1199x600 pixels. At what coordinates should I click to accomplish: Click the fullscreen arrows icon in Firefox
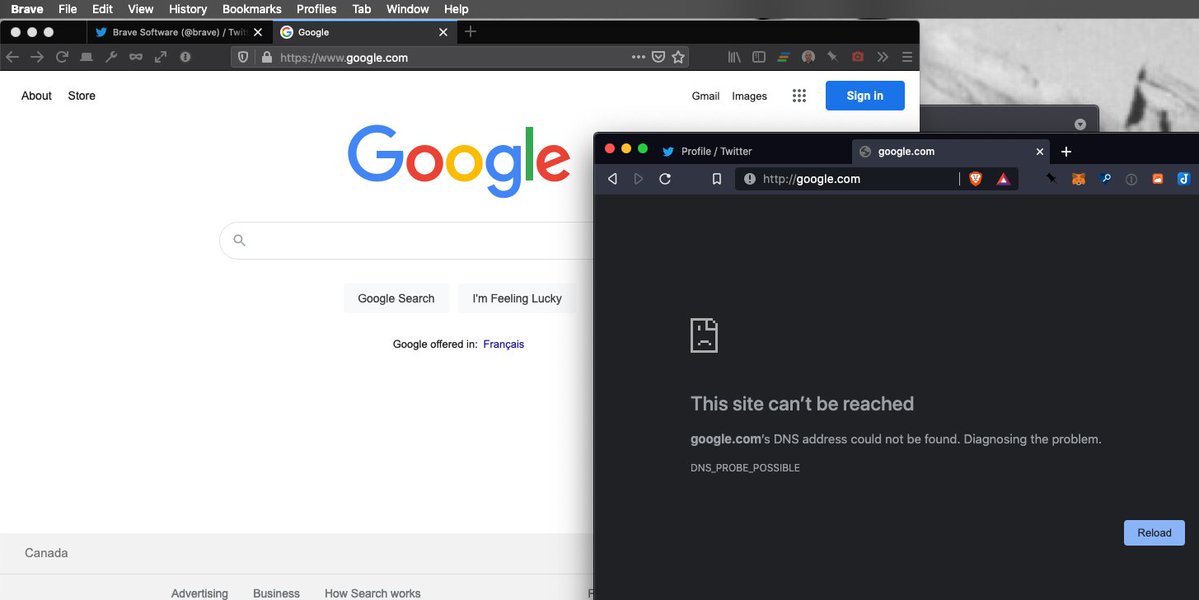click(161, 57)
